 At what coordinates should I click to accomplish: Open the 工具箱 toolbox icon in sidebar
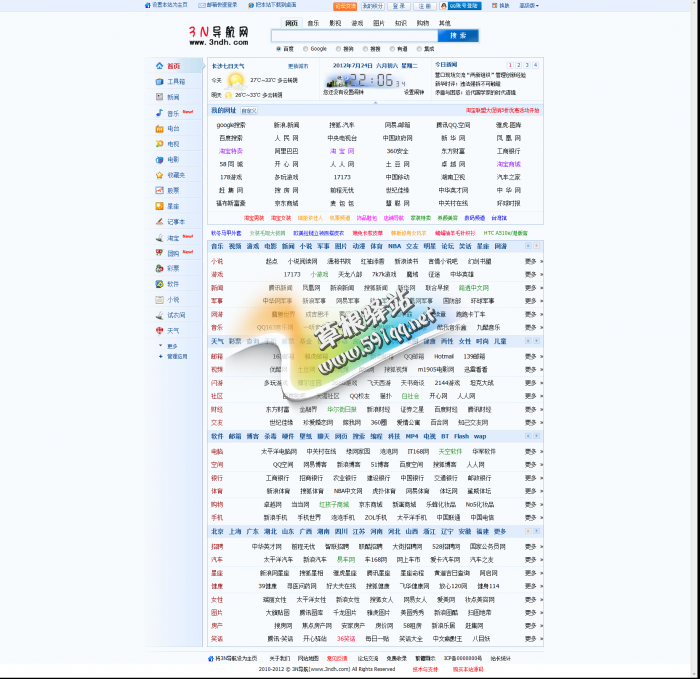[159, 81]
